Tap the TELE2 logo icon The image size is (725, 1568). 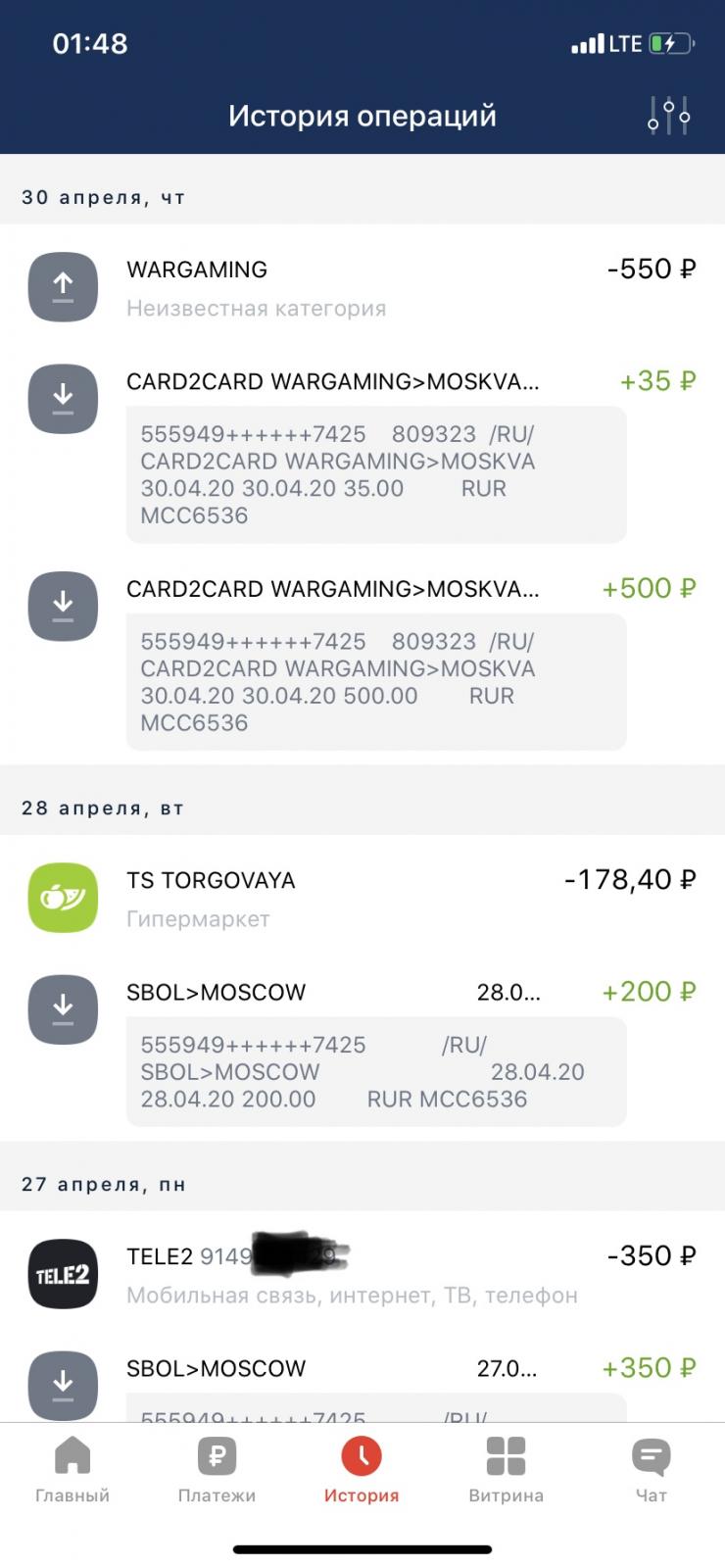(x=63, y=1274)
